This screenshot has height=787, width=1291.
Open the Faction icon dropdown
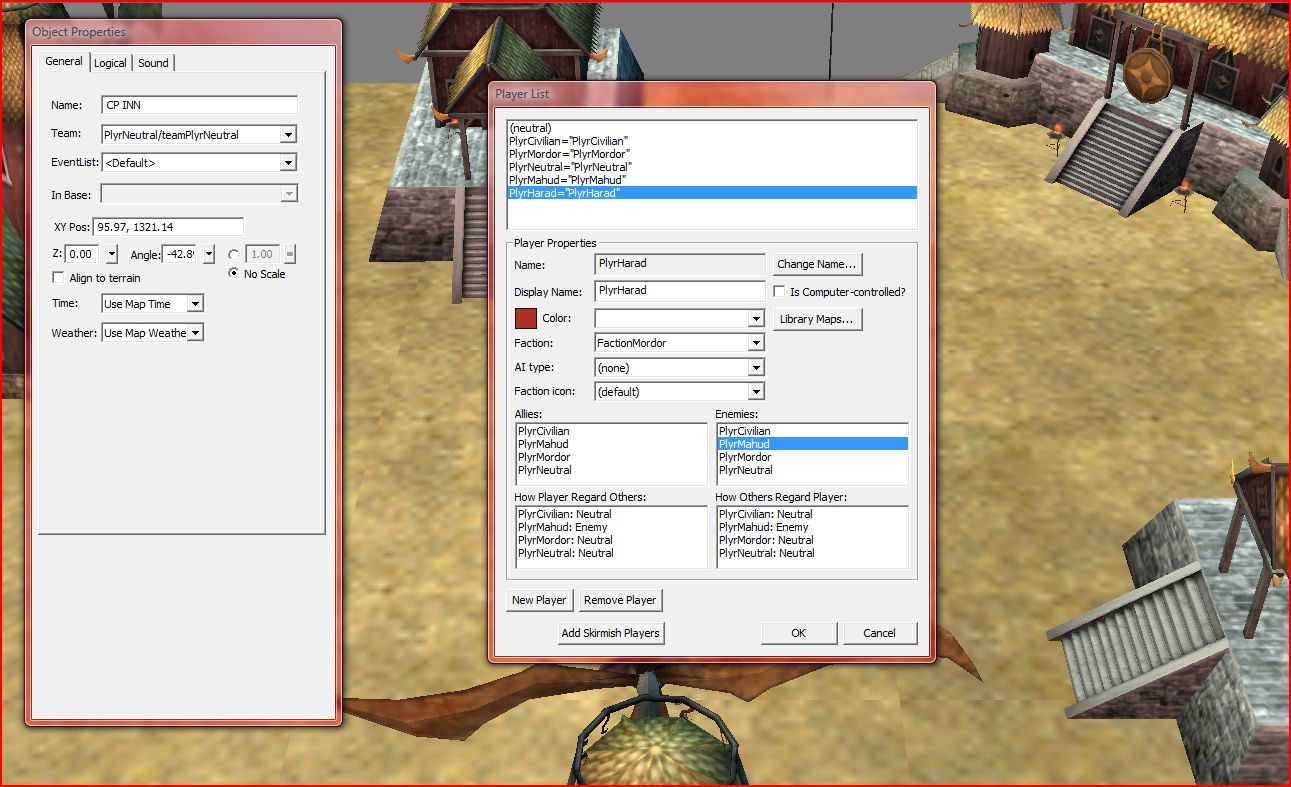click(x=756, y=392)
